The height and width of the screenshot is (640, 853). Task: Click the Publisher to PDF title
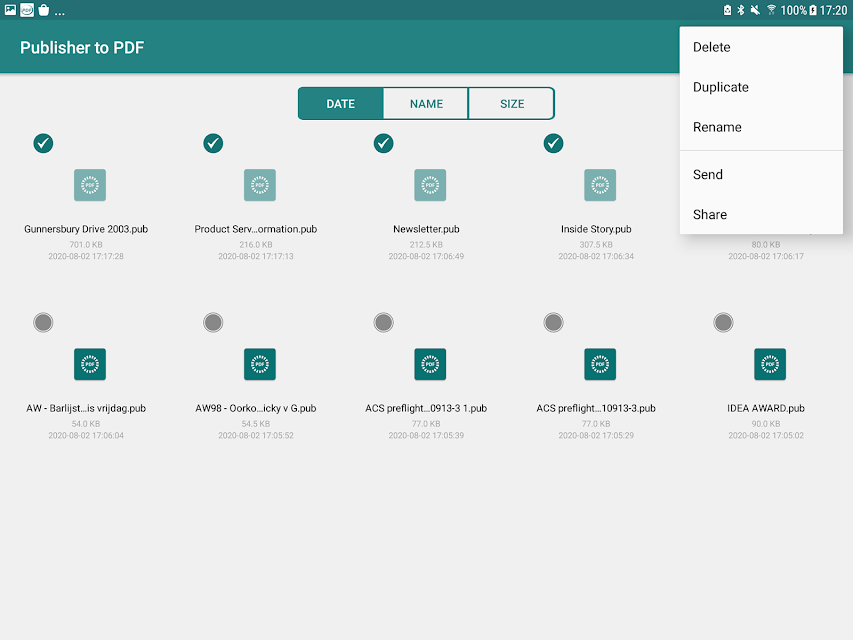[x=82, y=48]
